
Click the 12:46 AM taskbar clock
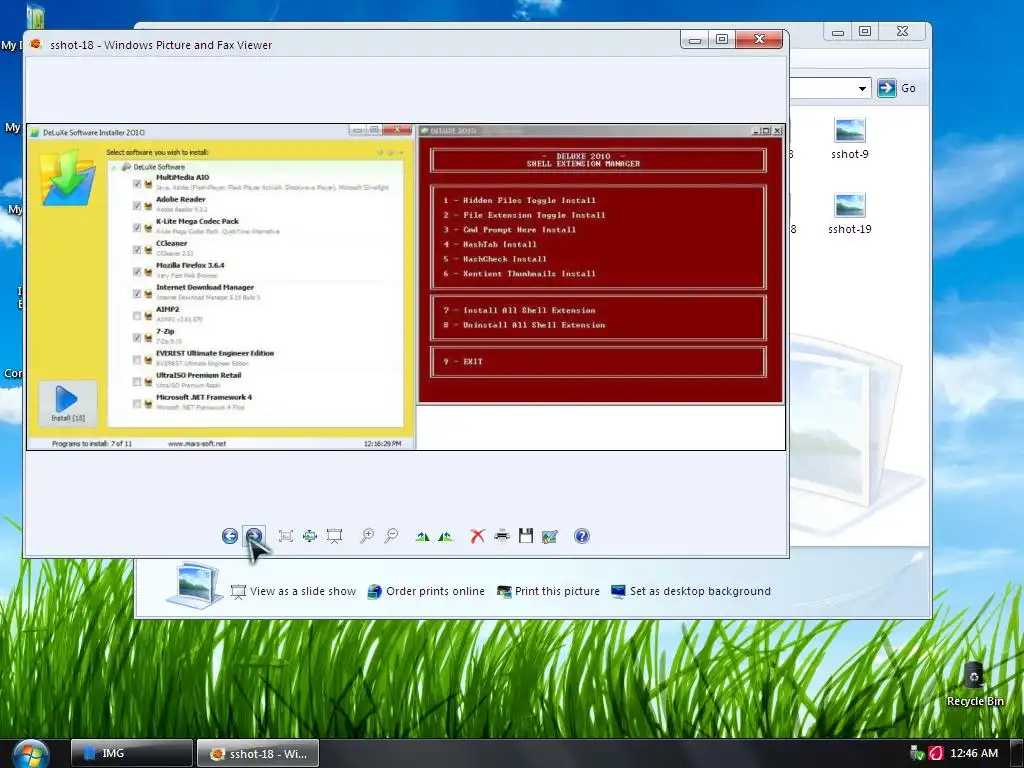[x=974, y=753]
